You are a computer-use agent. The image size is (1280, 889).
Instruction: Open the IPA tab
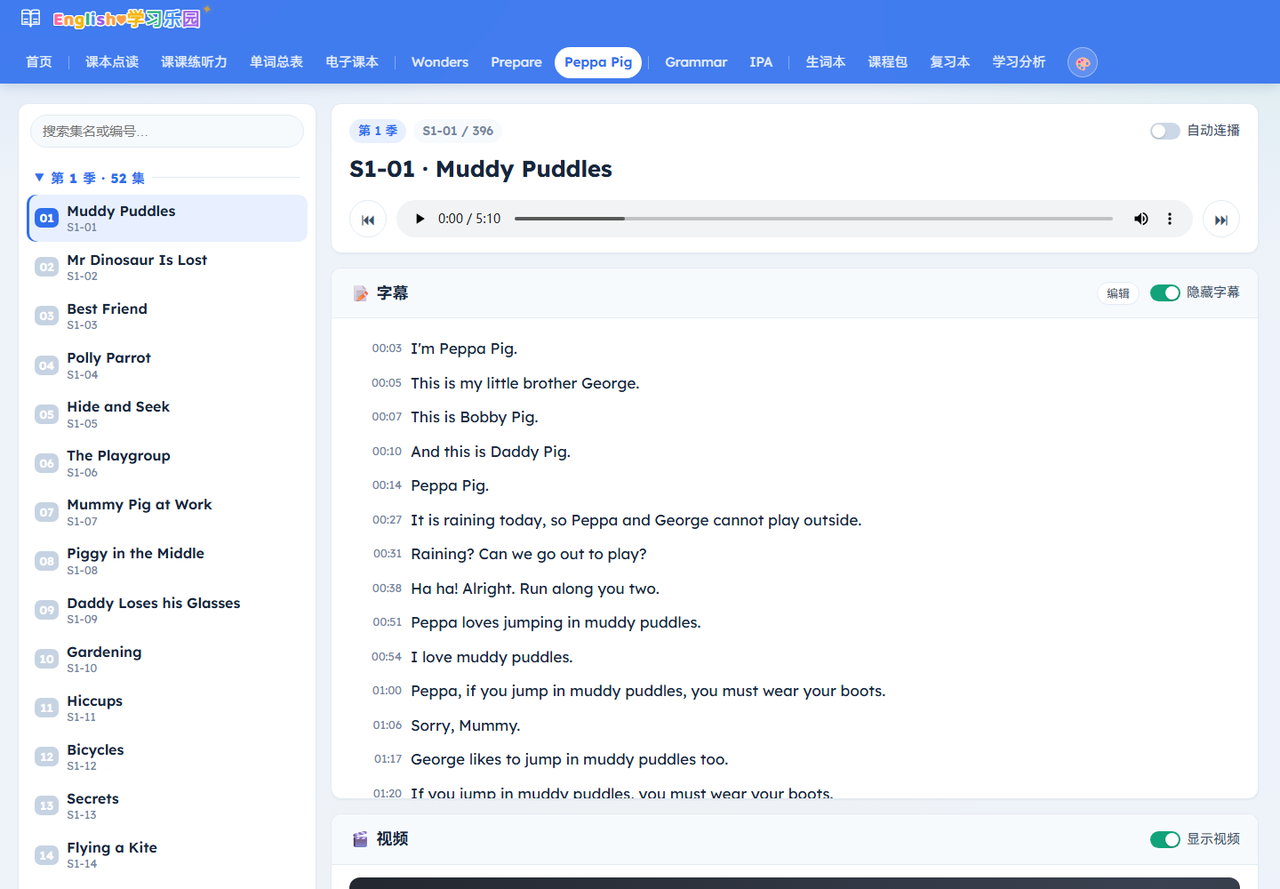tap(761, 62)
